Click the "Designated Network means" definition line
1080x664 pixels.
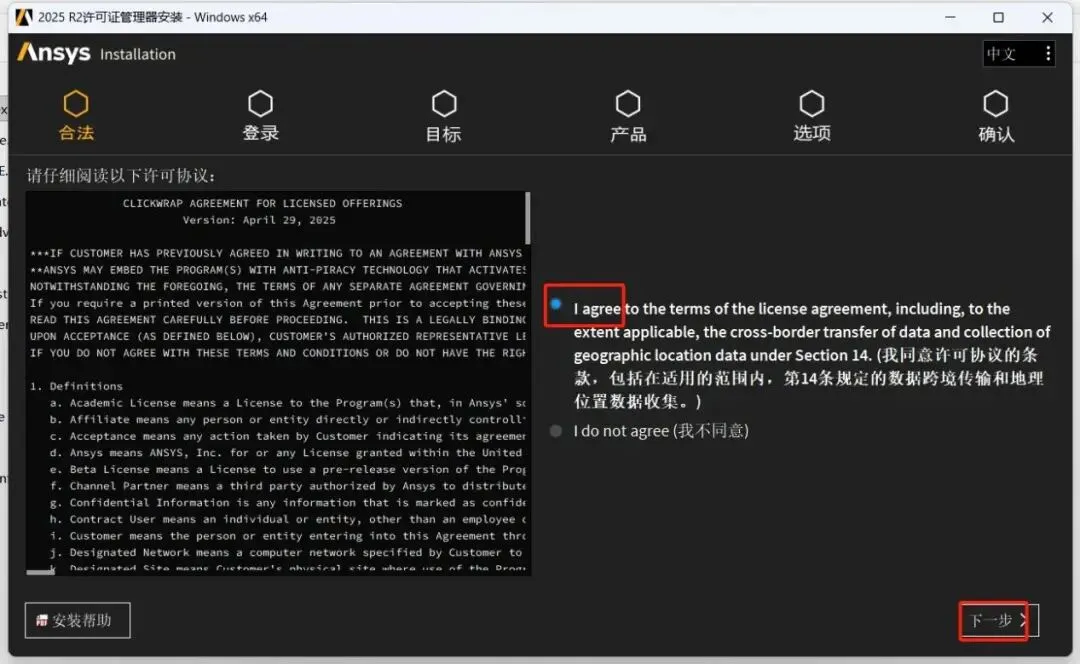tap(287, 552)
